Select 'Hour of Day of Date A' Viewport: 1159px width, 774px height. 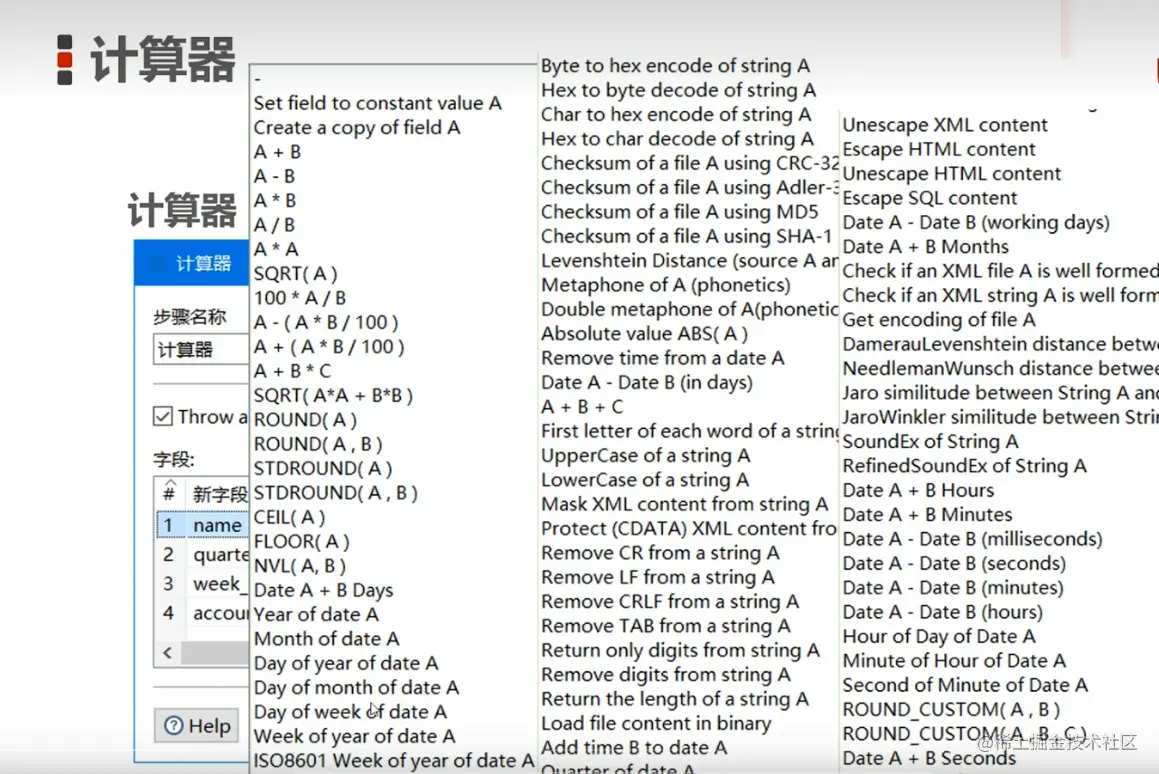(939, 636)
